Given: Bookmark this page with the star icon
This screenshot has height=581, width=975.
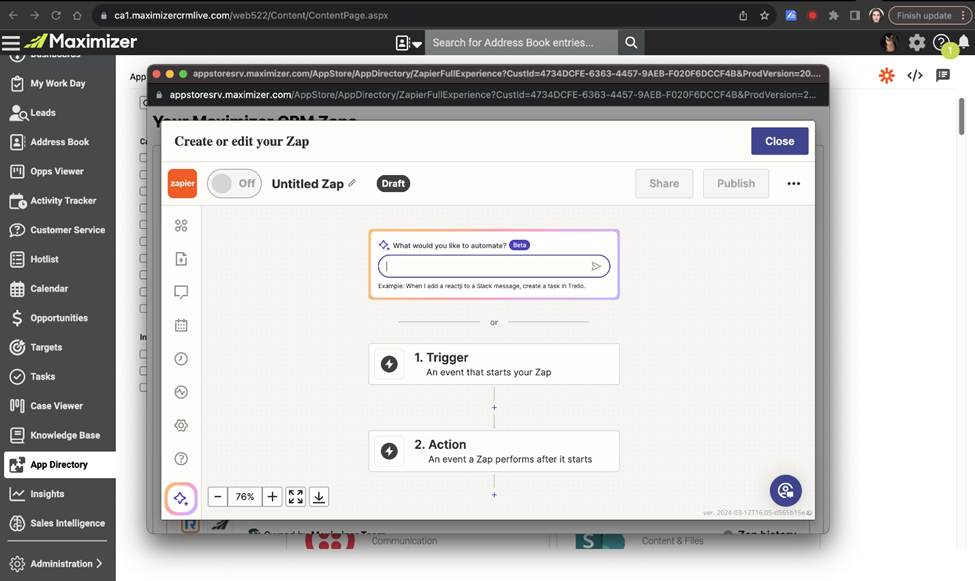Looking at the screenshot, I should pyautogui.click(x=764, y=16).
